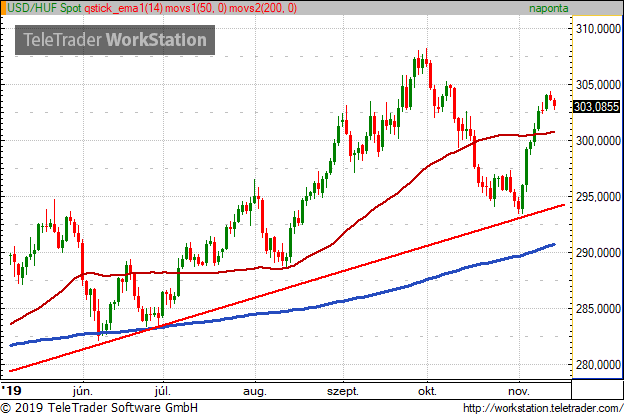
Task: Click the jún. month label
Action: (x=83, y=391)
